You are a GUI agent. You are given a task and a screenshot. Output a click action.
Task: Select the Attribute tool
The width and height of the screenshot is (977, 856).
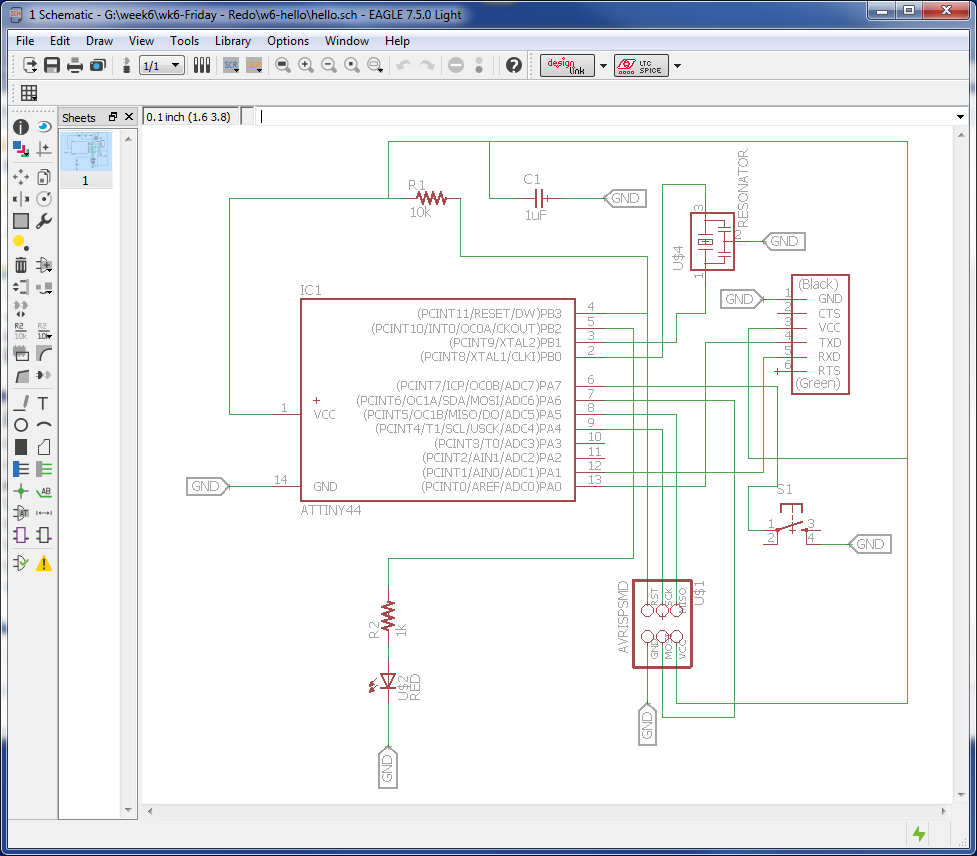point(21,513)
